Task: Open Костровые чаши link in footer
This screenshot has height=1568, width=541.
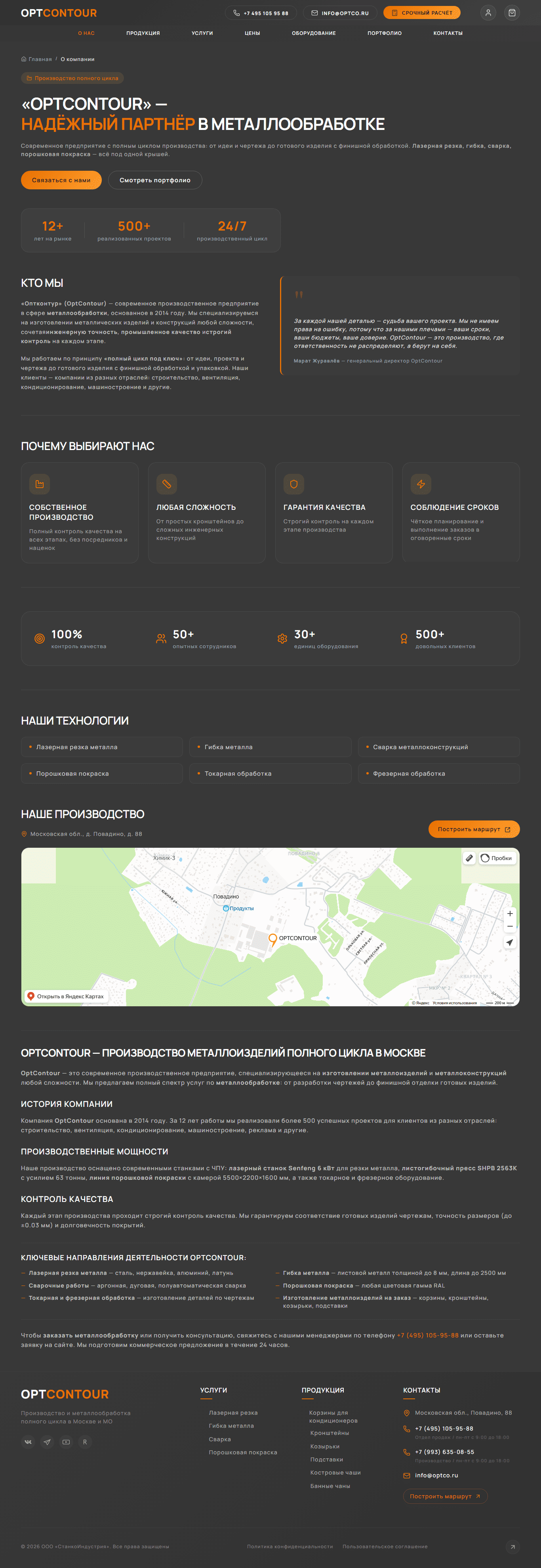Action: (x=335, y=1473)
